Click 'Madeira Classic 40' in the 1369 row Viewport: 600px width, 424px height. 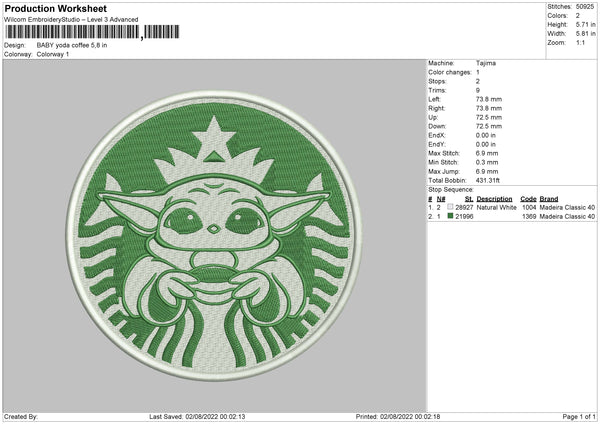[x=567, y=217]
